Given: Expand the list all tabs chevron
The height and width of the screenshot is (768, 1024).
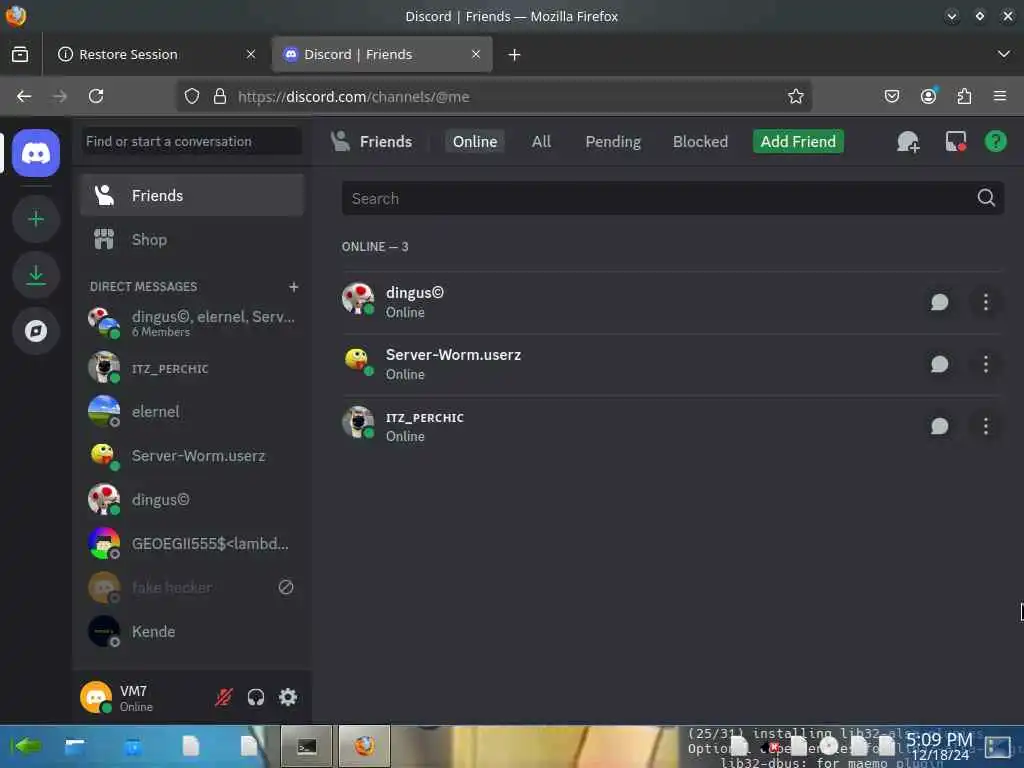Looking at the screenshot, I should point(1004,54).
